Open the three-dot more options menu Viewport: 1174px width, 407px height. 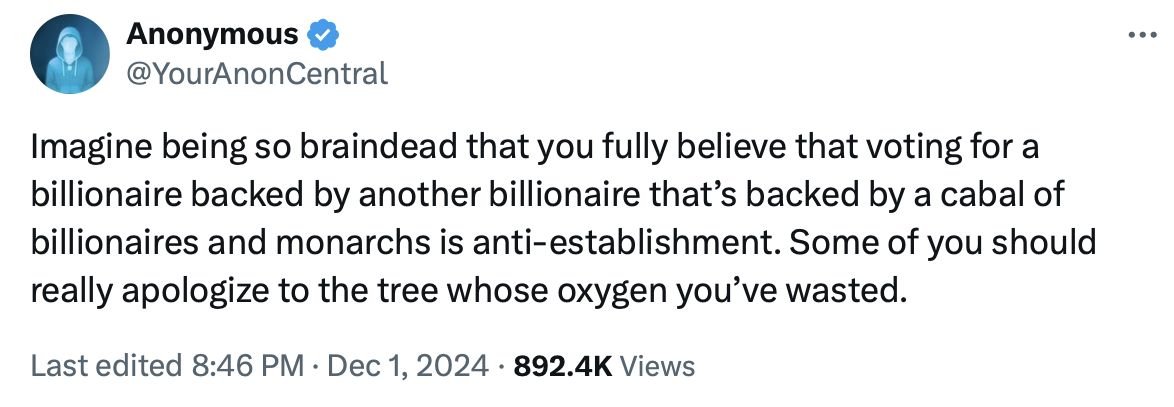pos(1141,36)
